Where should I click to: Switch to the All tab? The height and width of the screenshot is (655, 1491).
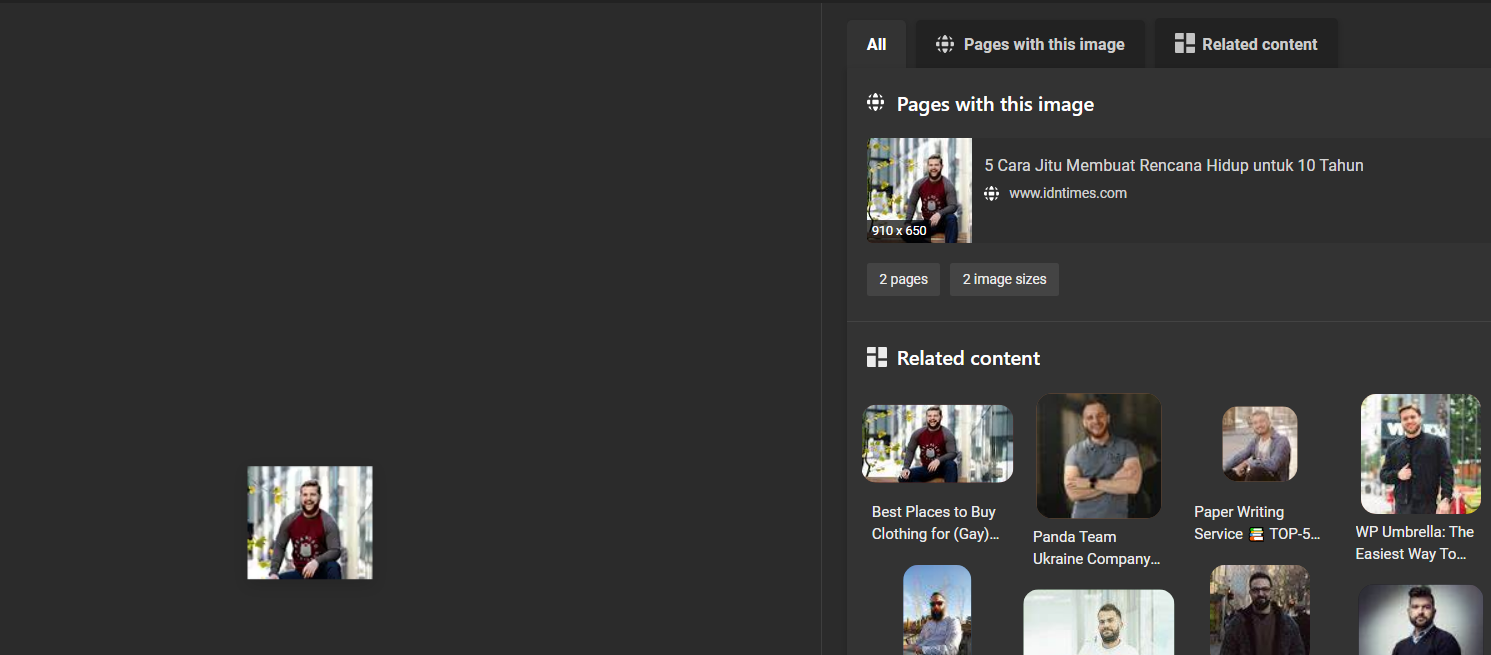[876, 44]
